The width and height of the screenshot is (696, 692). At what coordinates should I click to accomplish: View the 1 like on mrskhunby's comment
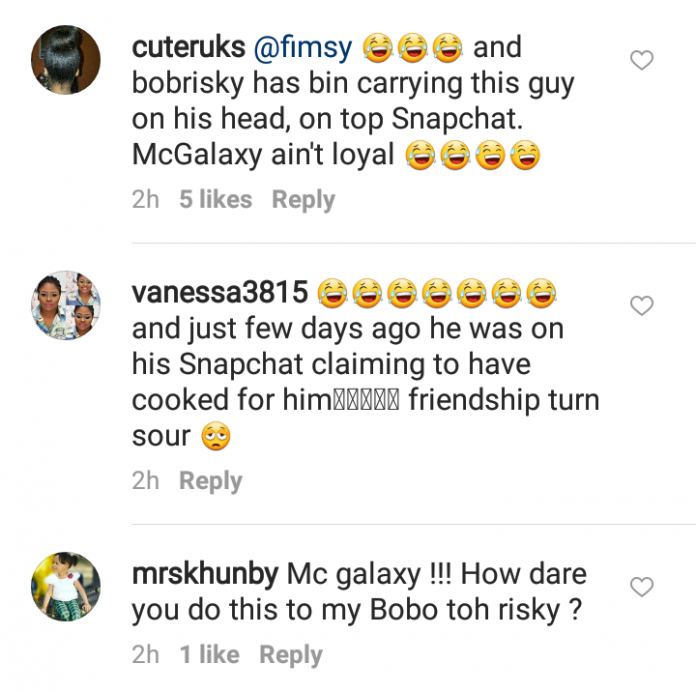coord(209,655)
